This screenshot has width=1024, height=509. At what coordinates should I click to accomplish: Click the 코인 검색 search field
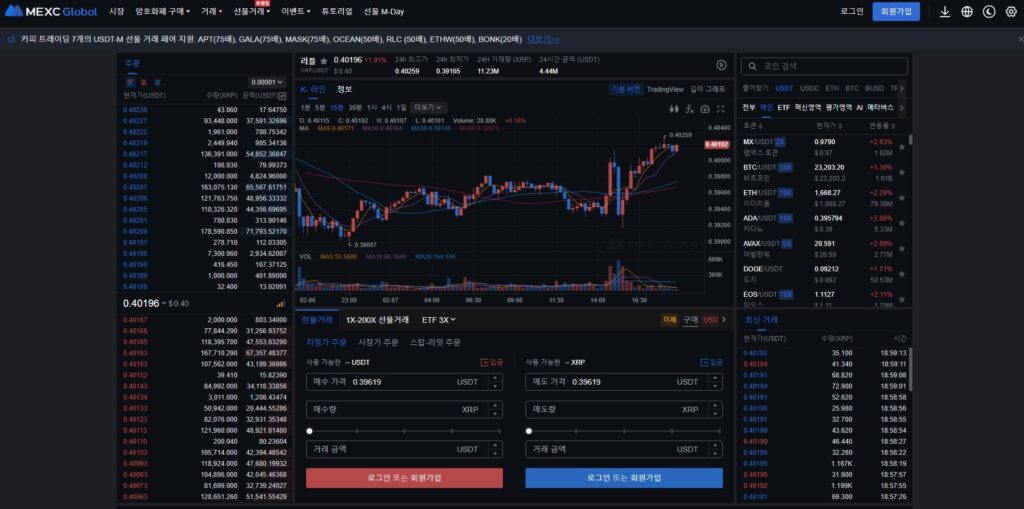point(824,66)
